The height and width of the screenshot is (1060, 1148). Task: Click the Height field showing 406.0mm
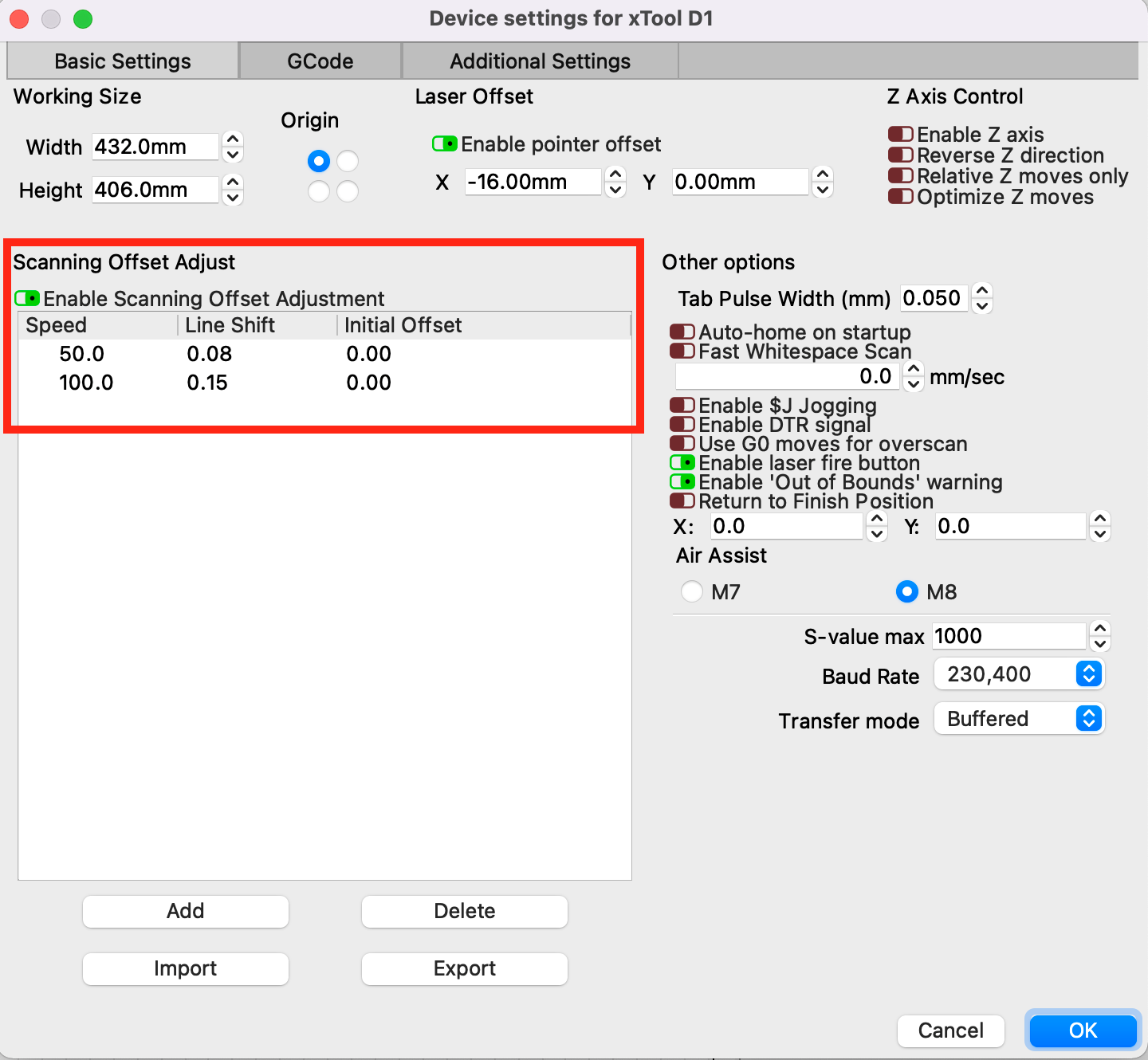[x=155, y=190]
